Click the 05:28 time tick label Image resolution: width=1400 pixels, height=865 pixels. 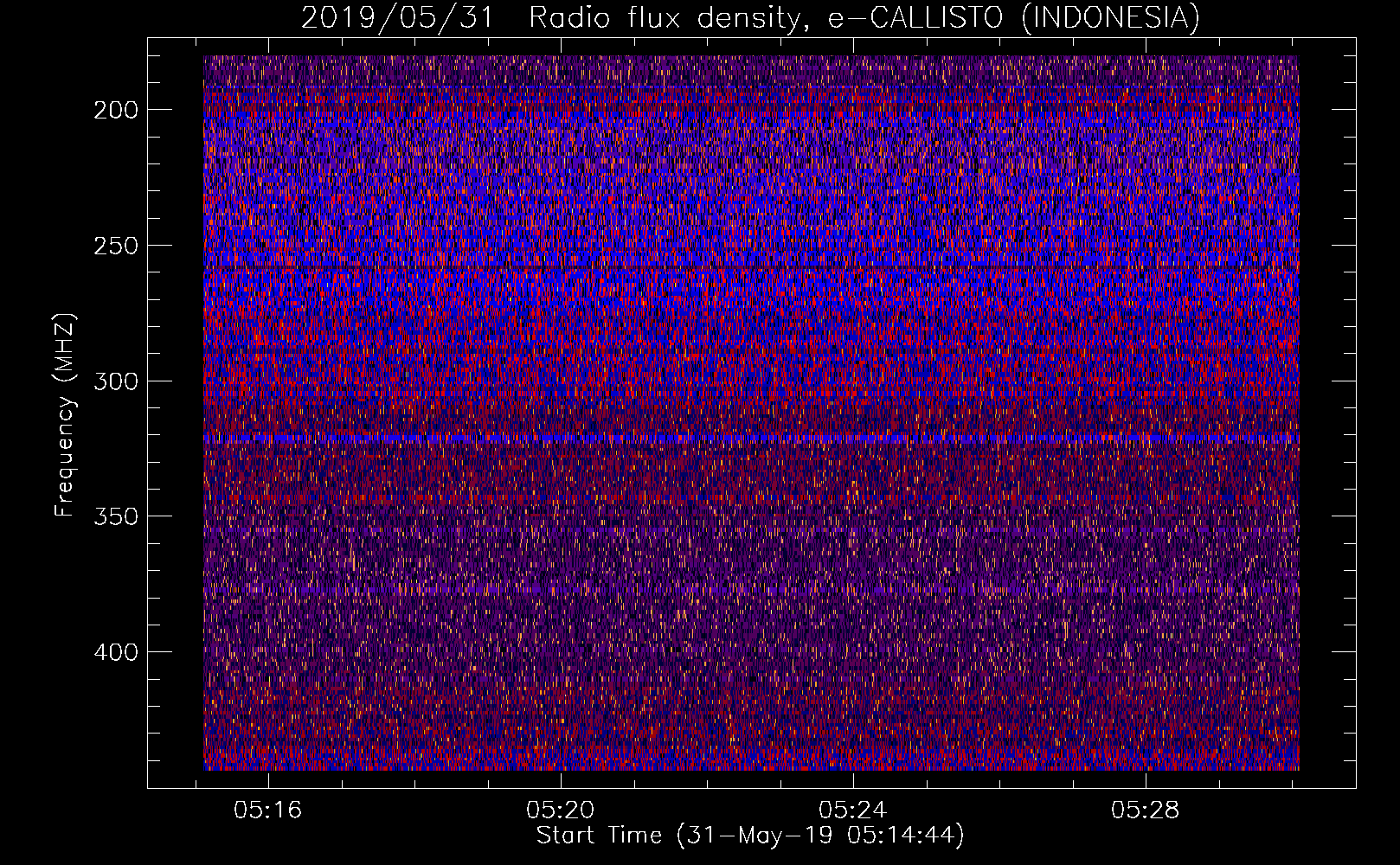(x=1146, y=811)
